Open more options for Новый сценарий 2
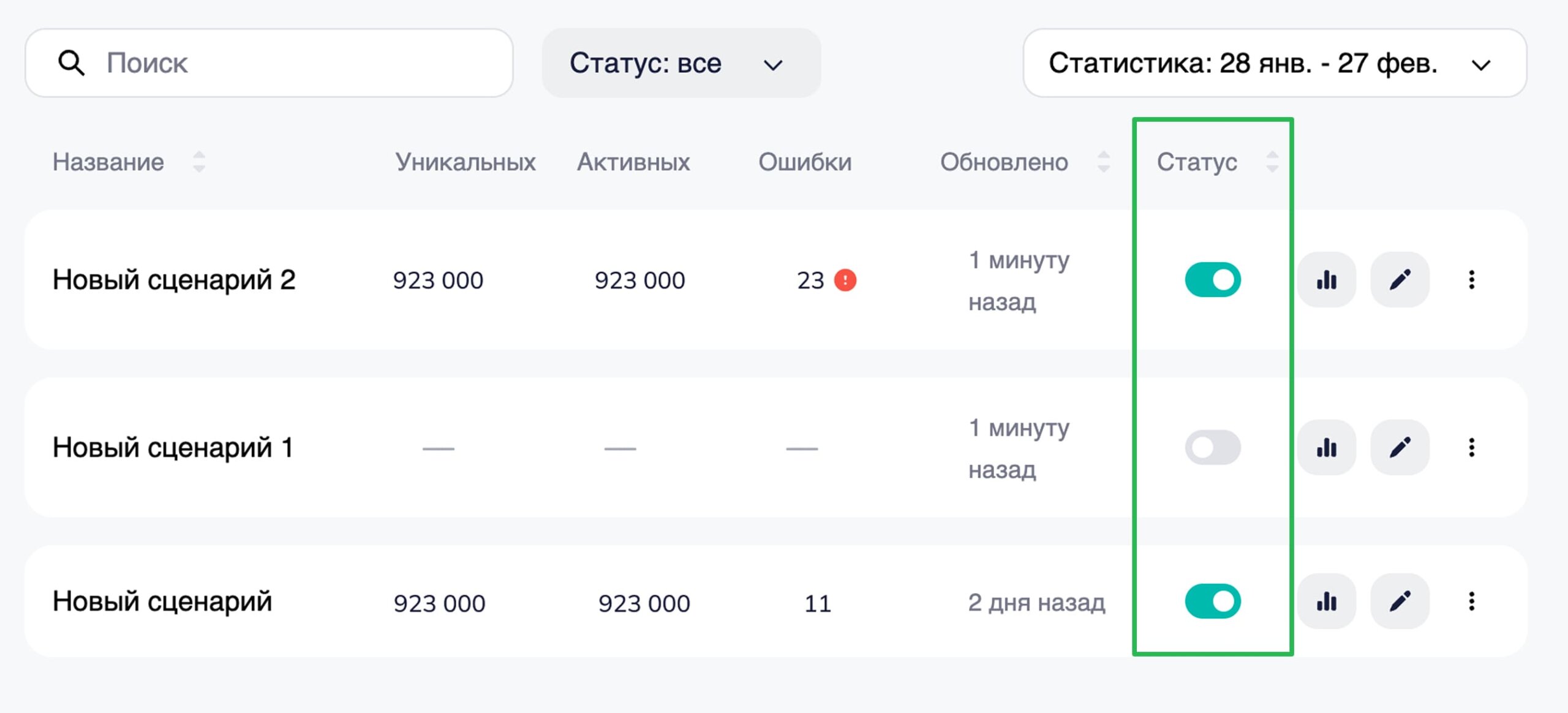 pyautogui.click(x=1471, y=280)
